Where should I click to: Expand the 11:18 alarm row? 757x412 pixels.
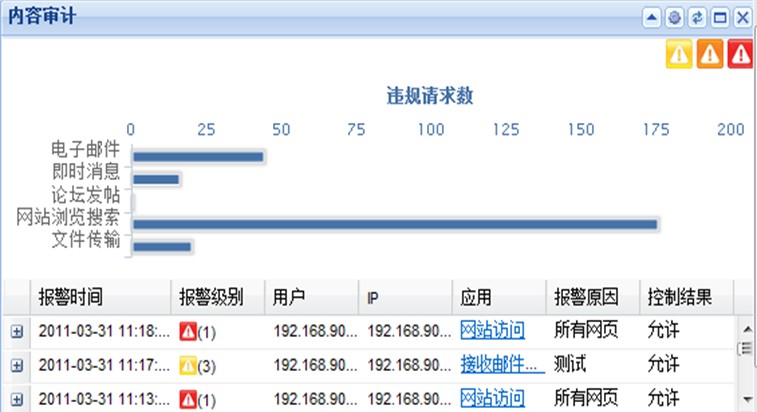tap(17, 332)
